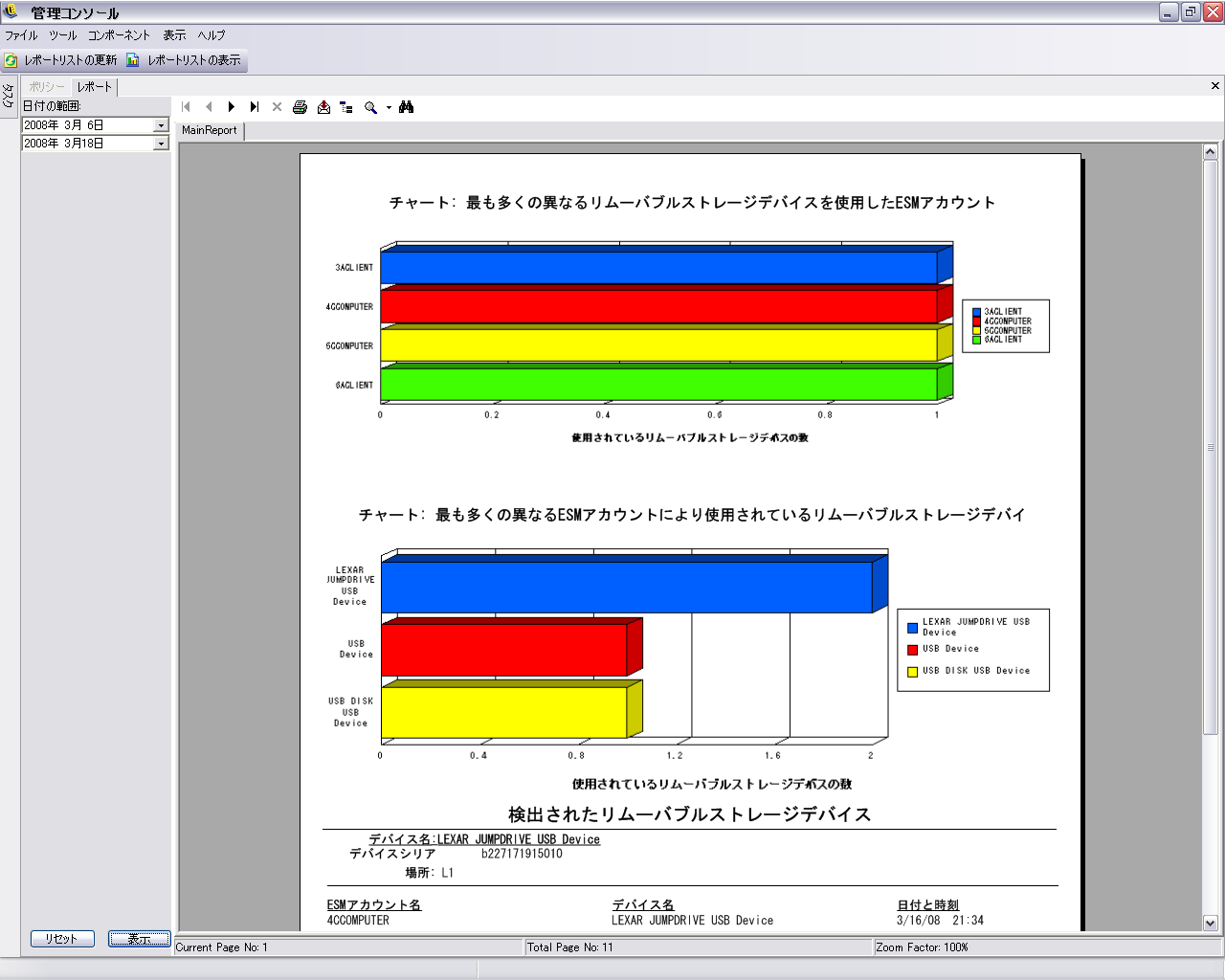The image size is (1225, 980).
Task: Print the report with the printer icon
Action: pyautogui.click(x=301, y=107)
